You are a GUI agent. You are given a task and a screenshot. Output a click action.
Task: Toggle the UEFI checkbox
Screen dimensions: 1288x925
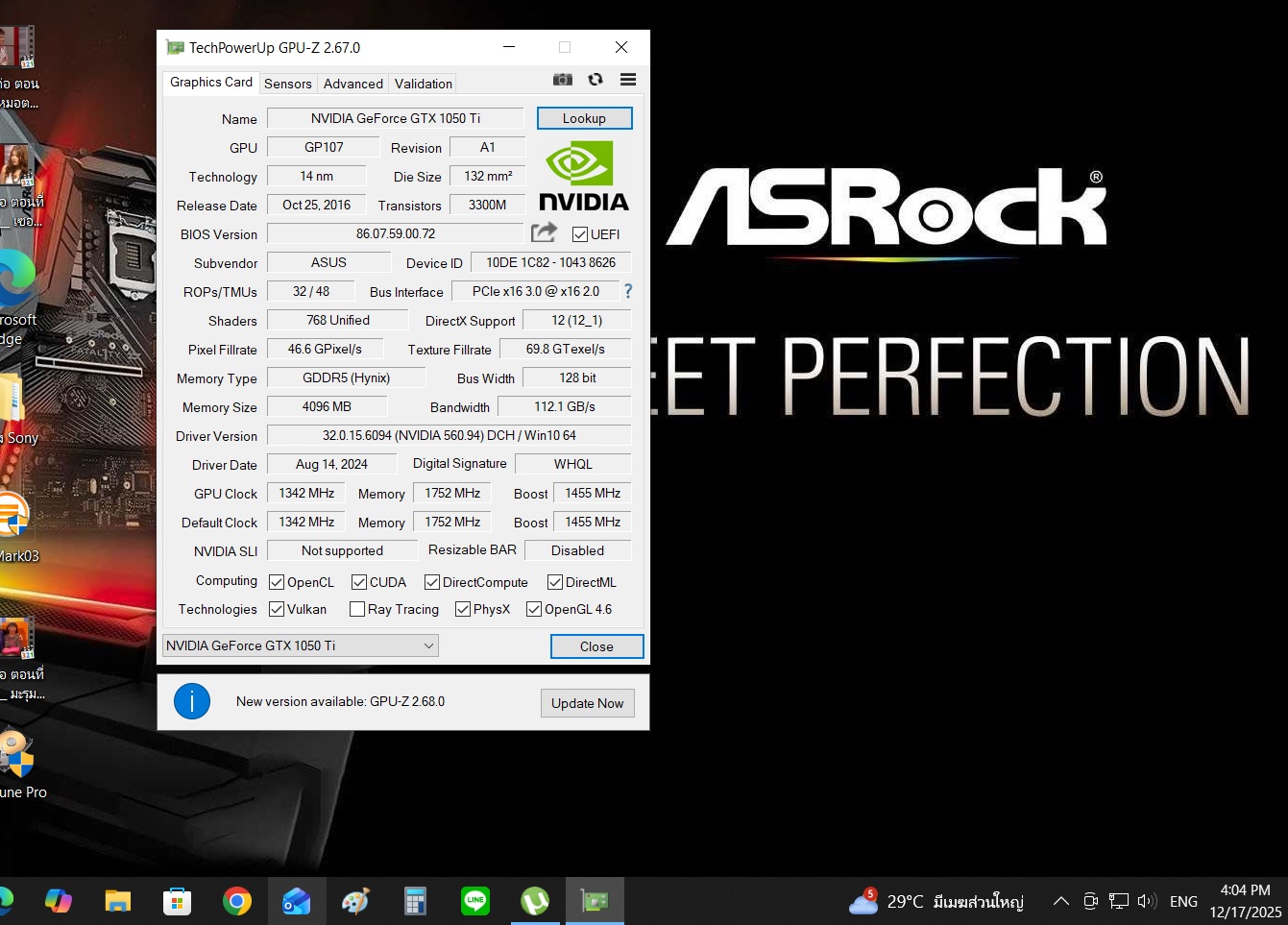pyautogui.click(x=580, y=234)
